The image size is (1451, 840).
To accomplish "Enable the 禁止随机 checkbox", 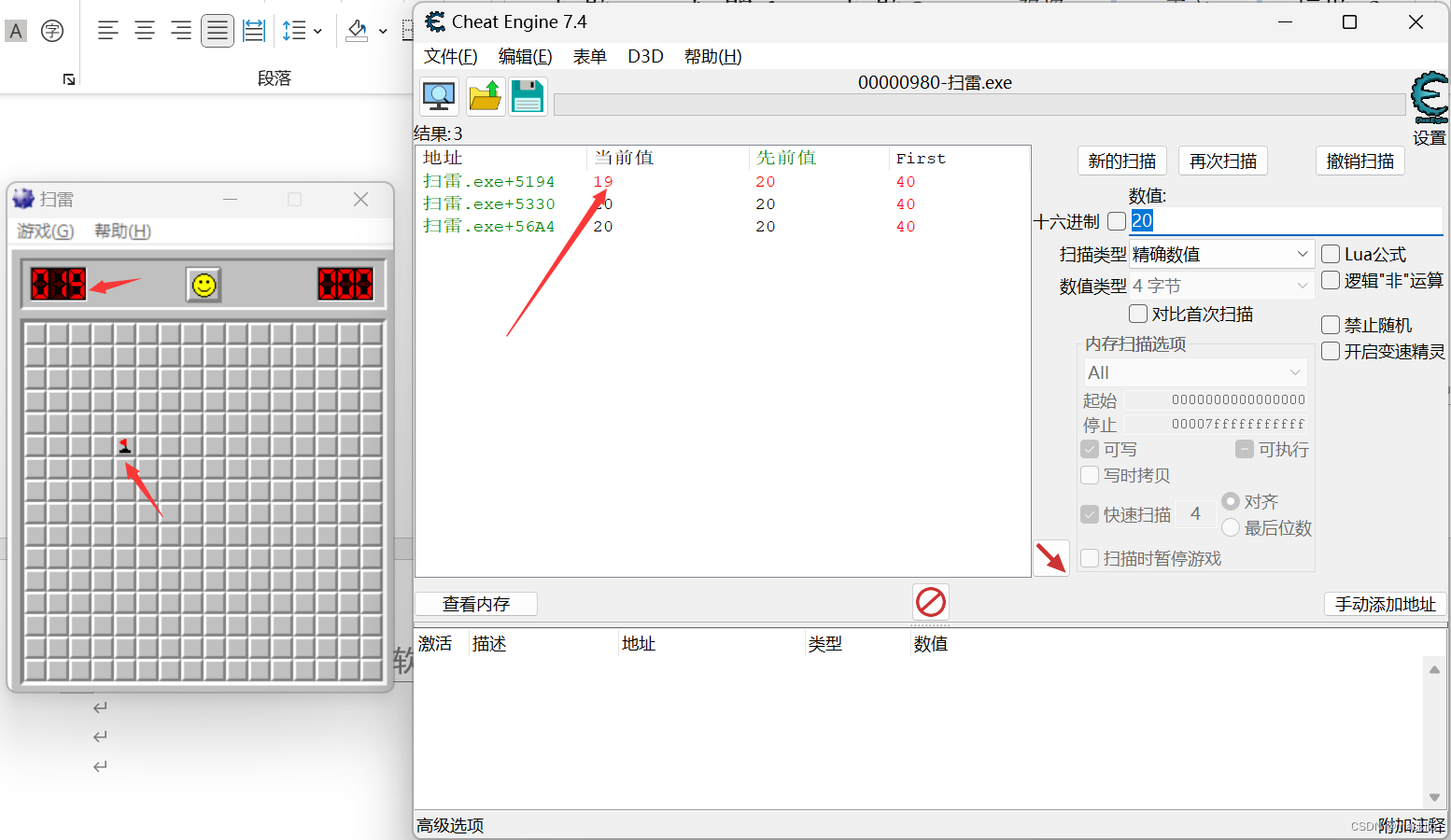I will pyautogui.click(x=1331, y=325).
